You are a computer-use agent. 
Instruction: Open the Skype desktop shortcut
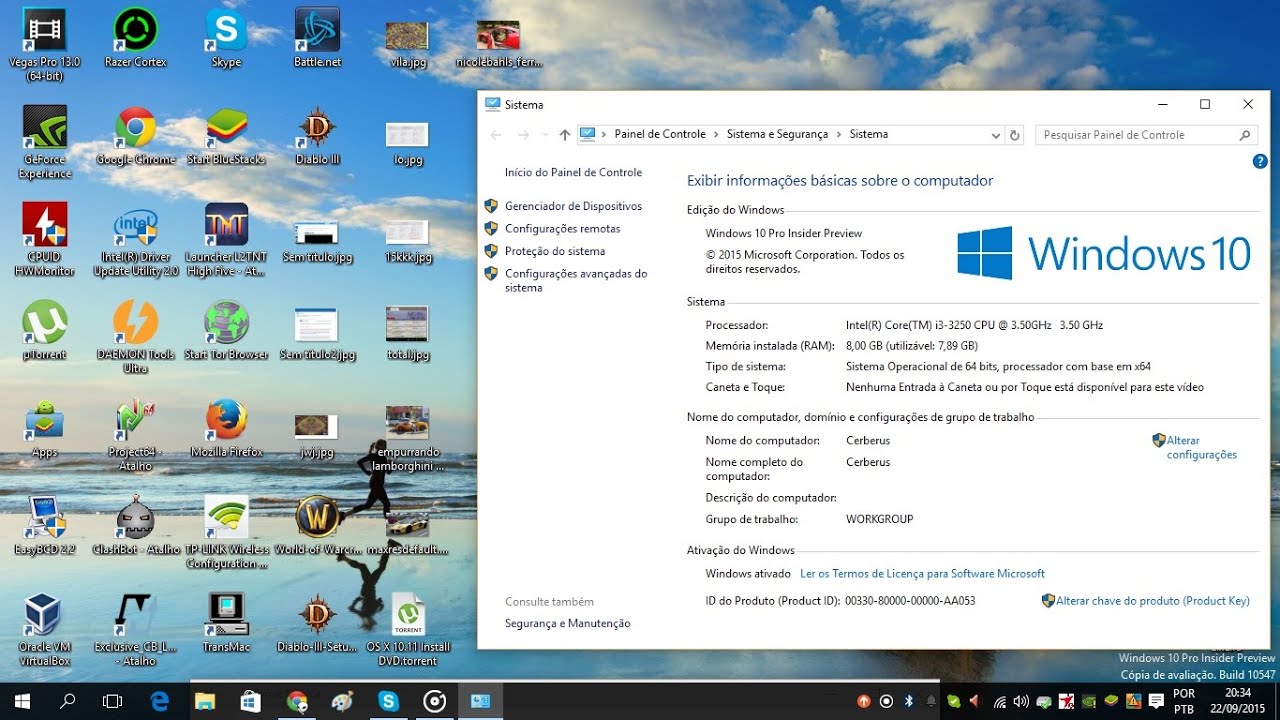click(x=226, y=38)
